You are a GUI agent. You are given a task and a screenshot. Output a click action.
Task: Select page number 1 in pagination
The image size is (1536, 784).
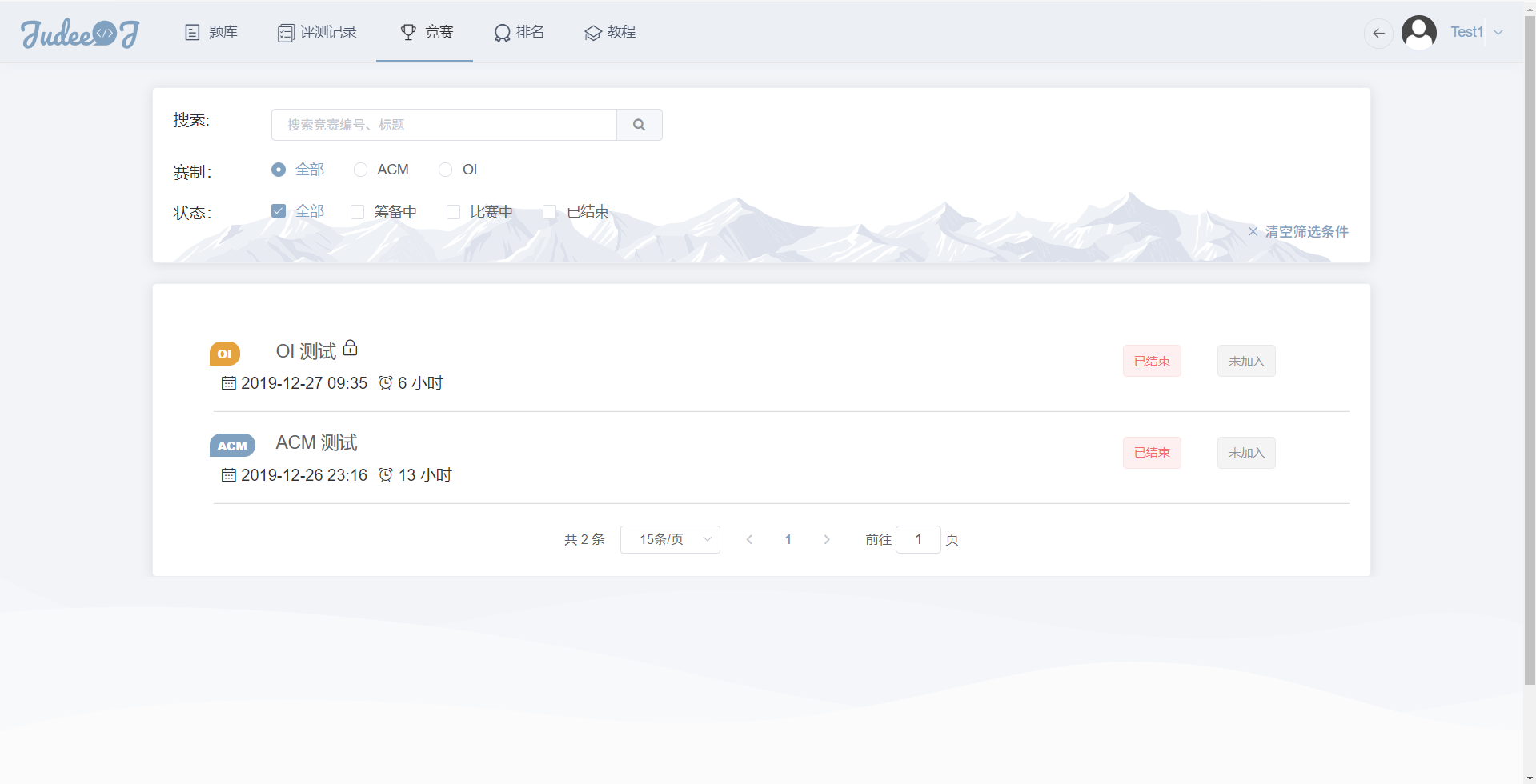[788, 539]
